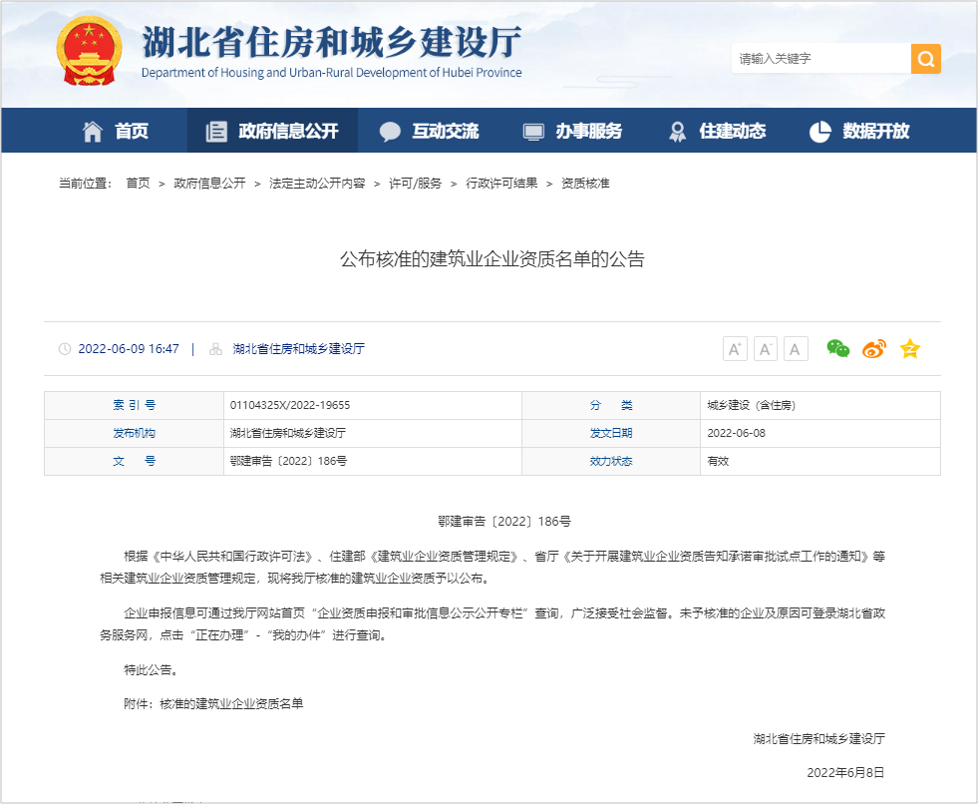Click 法定主动公开内容 in the breadcrumb
This screenshot has width=978, height=804.
tap(317, 184)
